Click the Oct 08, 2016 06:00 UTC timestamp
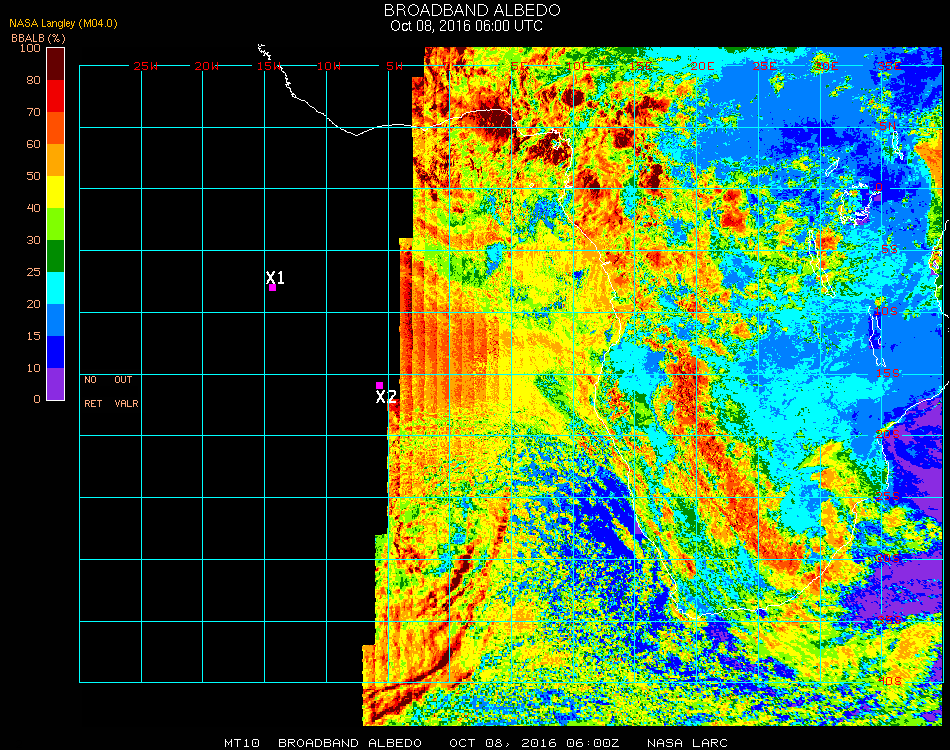The image size is (950, 750). 466,26
